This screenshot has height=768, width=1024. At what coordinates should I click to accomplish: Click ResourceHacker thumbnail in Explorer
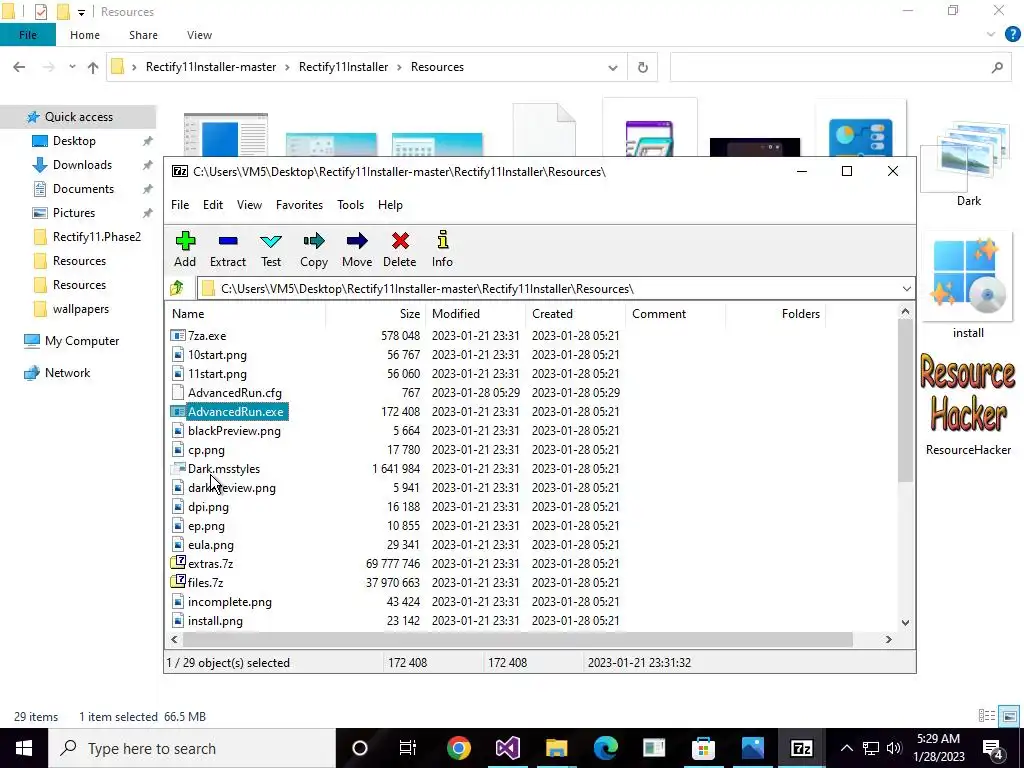(x=968, y=393)
